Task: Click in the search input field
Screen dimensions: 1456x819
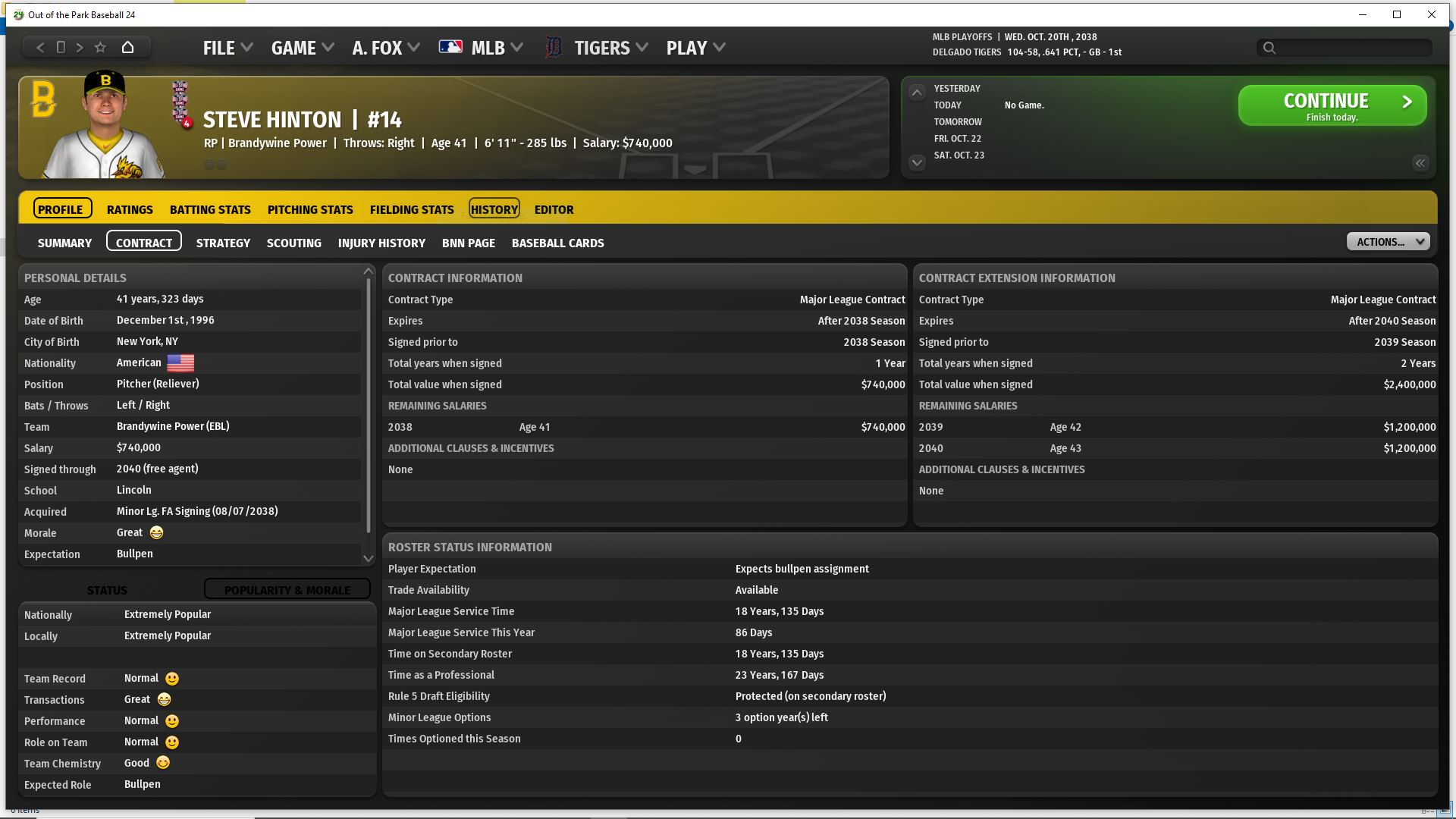Action: 1354,48
